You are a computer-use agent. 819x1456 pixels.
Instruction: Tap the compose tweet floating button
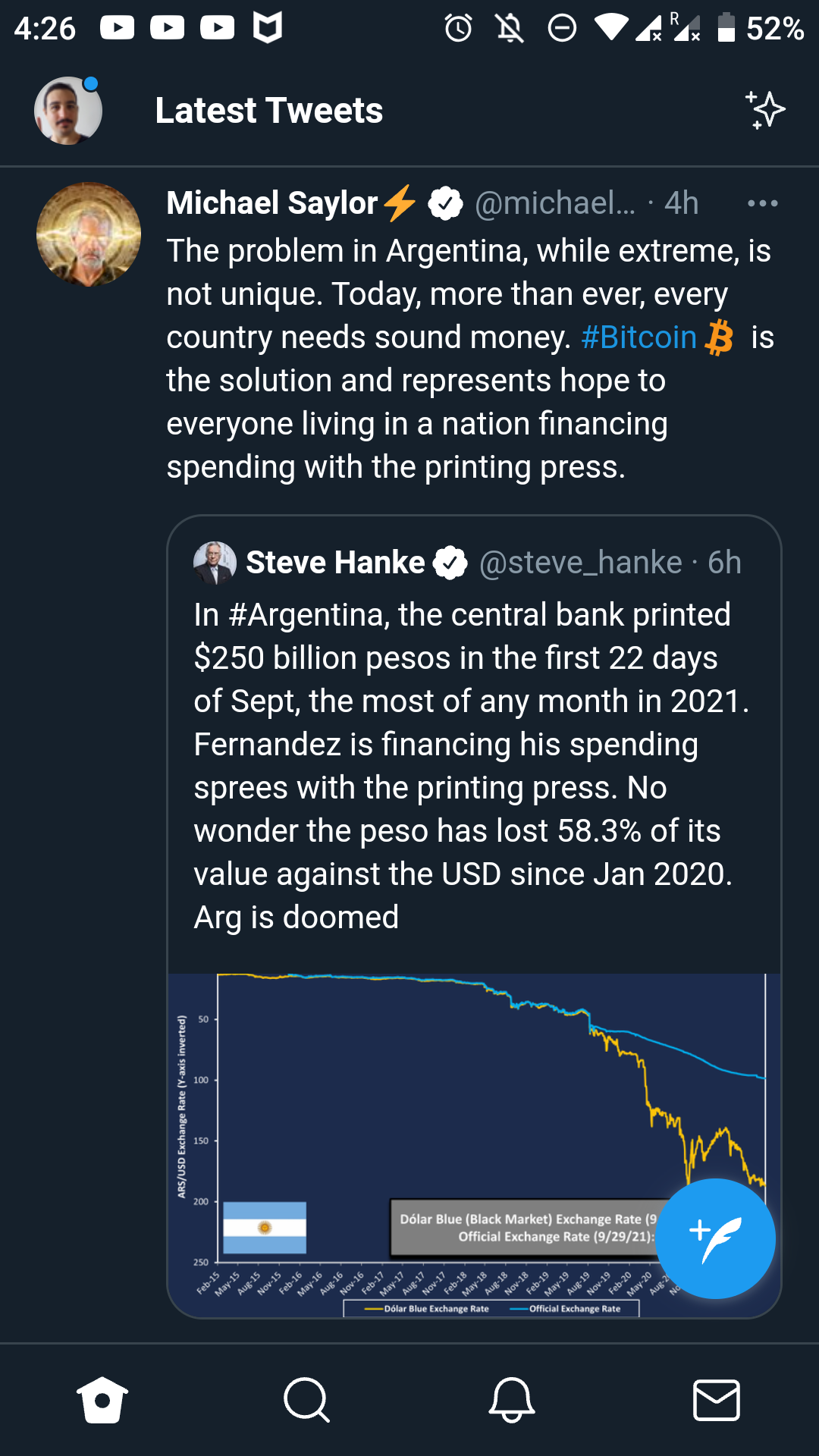pos(715,1238)
